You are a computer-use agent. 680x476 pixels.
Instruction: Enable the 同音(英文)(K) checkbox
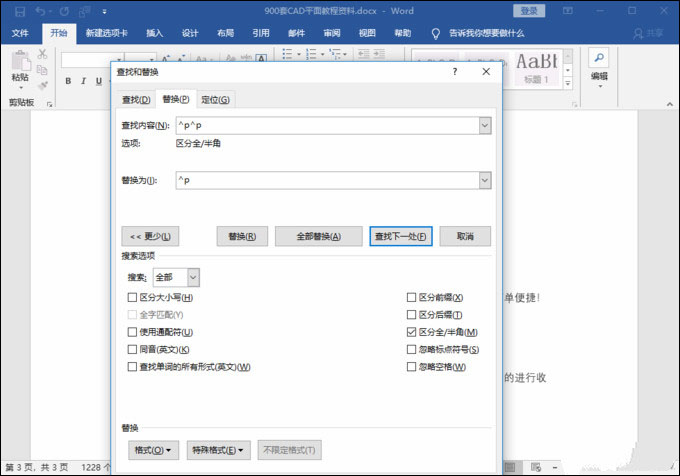pos(132,349)
